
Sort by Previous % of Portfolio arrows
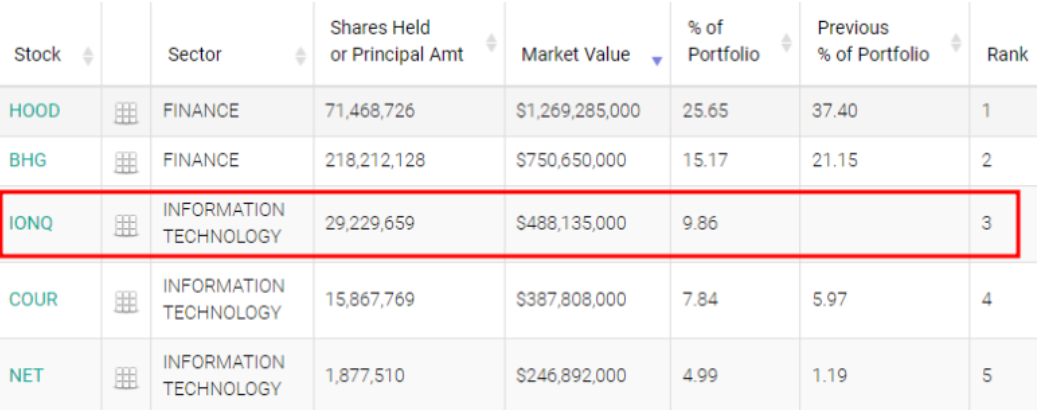point(956,42)
